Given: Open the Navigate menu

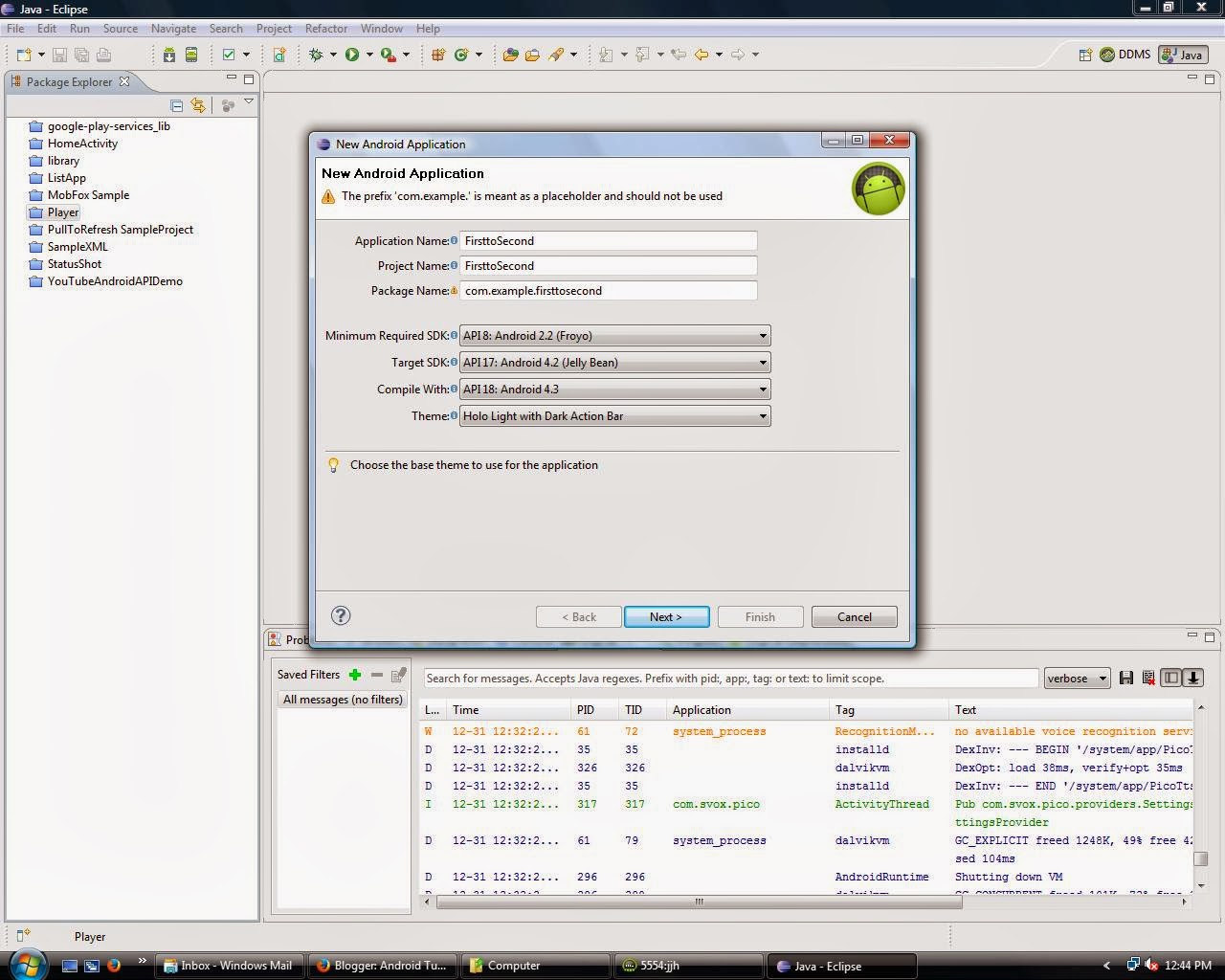Looking at the screenshot, I should click(173, 29).
